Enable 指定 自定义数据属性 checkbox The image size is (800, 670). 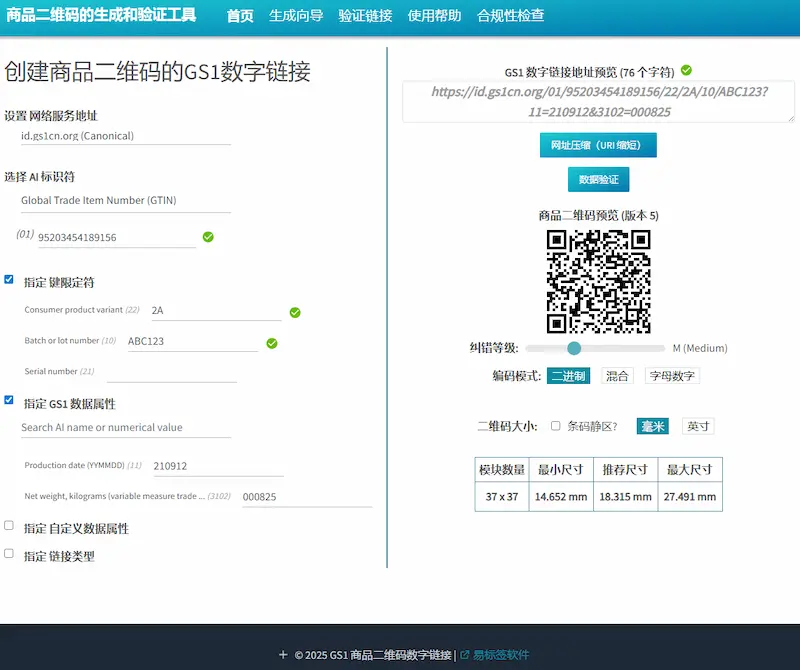9,525
